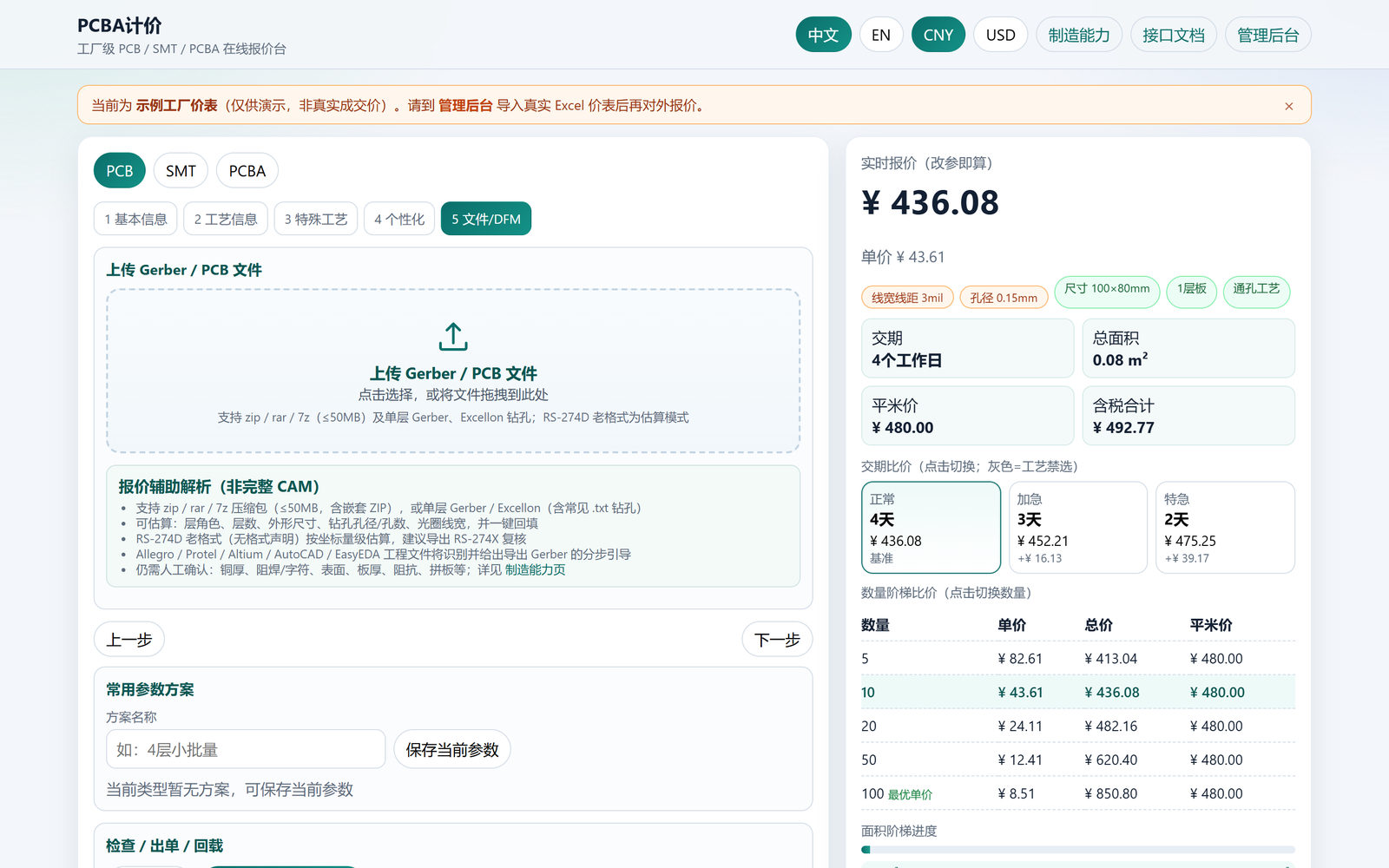Go to step 4 个性化
Image resolution: width=1389 pixels, height=868 pixels.
[399, 219]
